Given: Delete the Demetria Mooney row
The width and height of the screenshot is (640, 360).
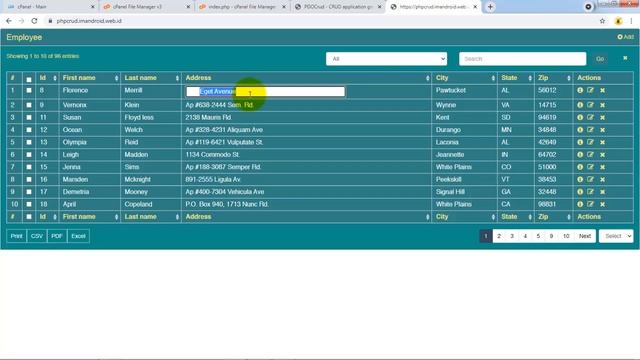Looking at the screenshot, I should point(602,192).
